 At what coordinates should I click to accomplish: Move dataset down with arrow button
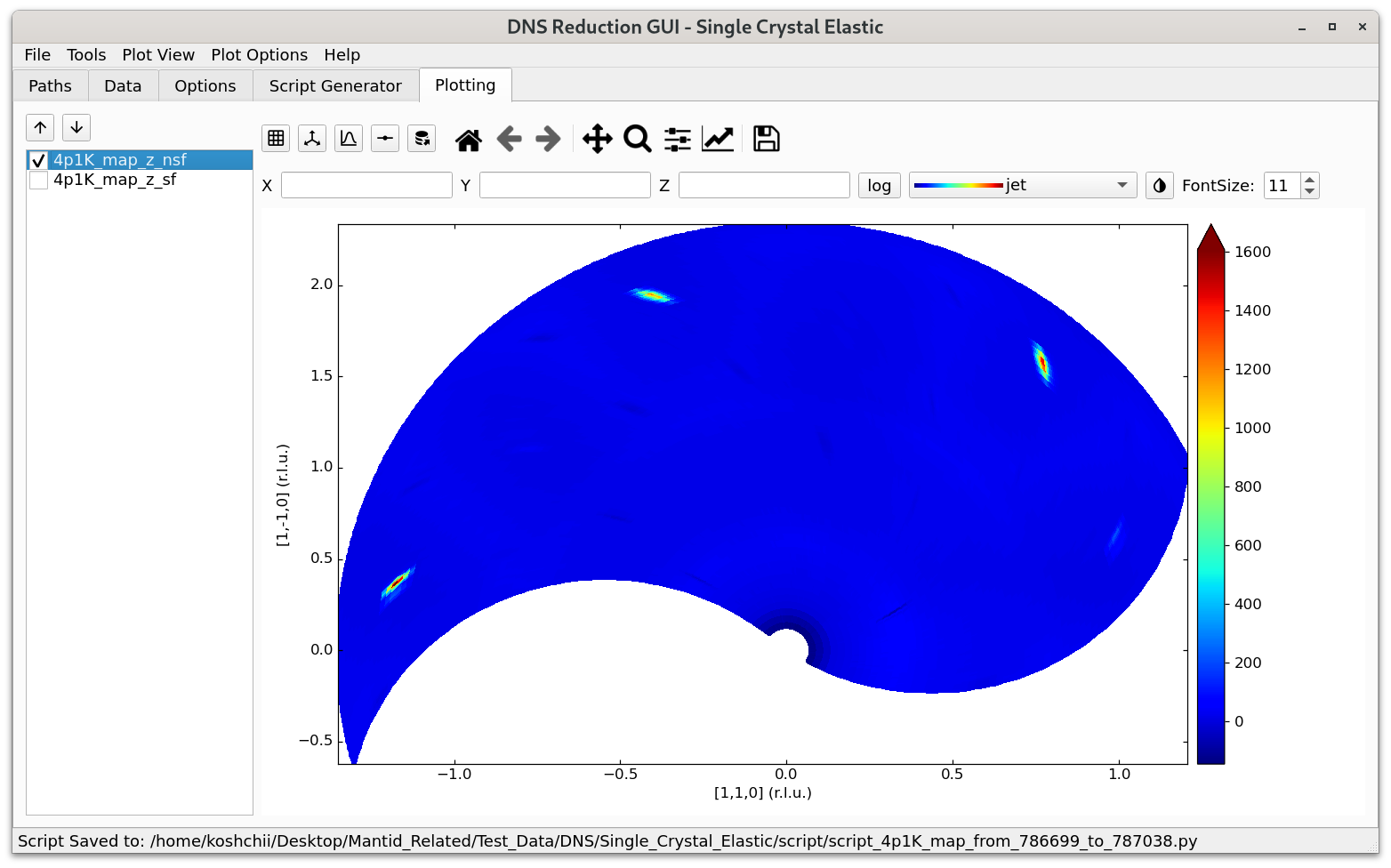coord(76,127)
